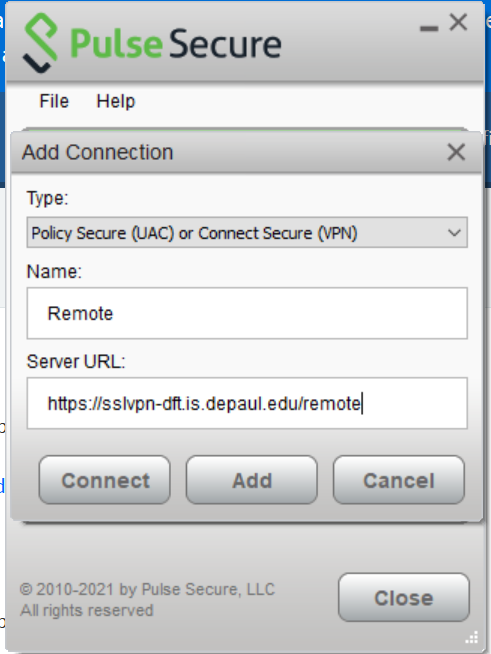Click the Type label above the dropdown
This screenshot has width=491, height=654.
point(47,199)
